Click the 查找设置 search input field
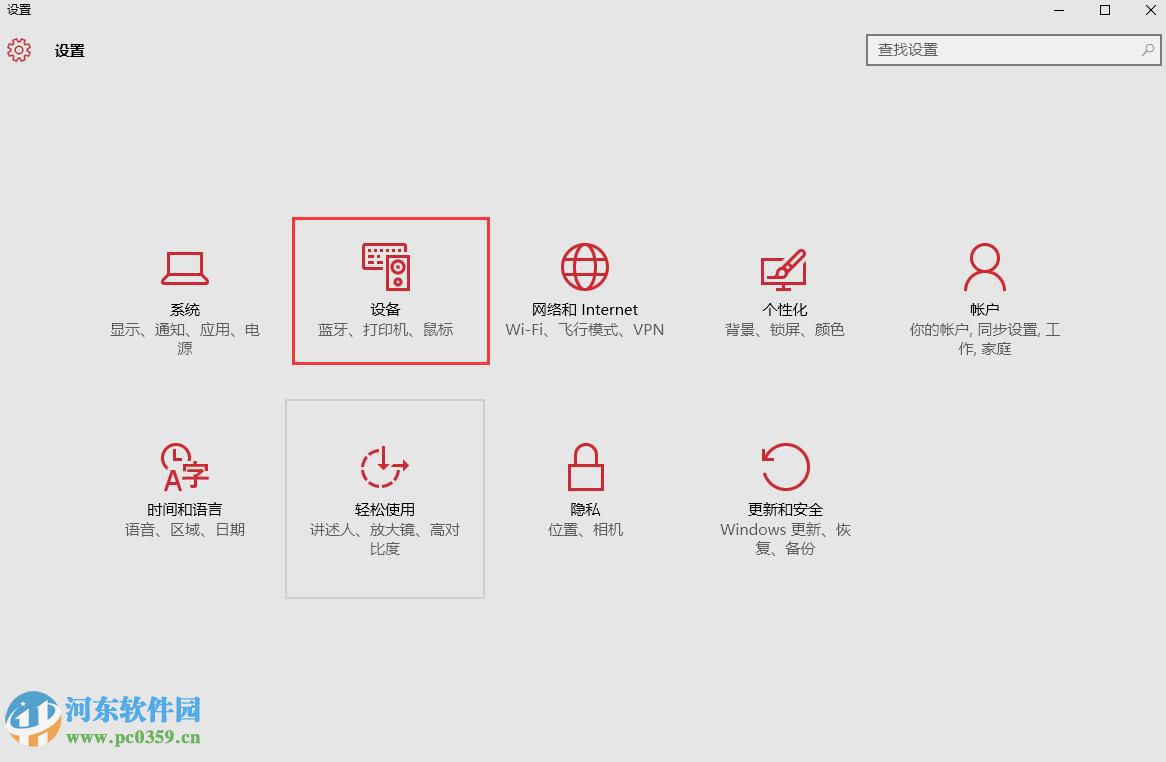 click(1000, 49)
